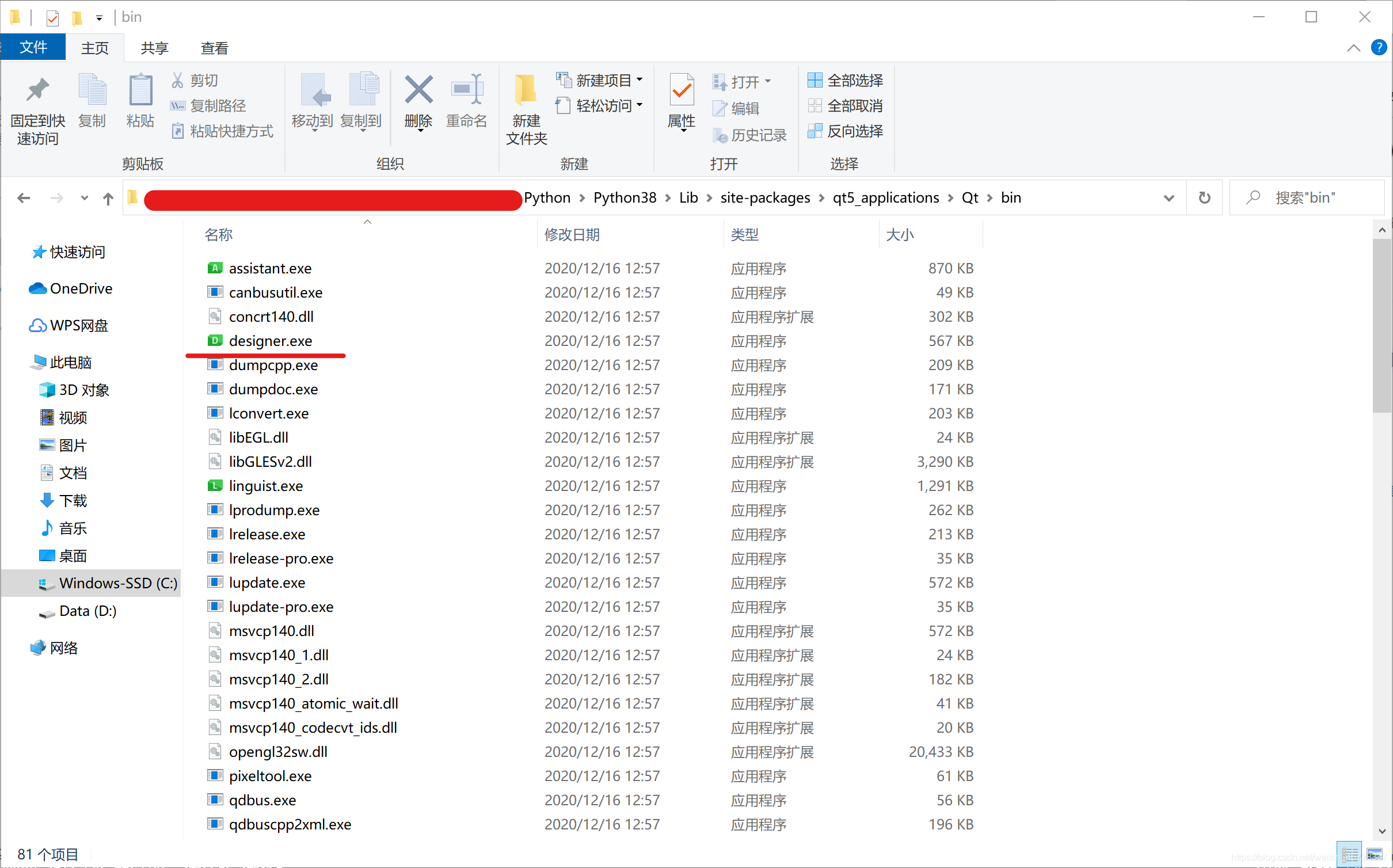The height and width of the screenshot is (868, 1393).
Task: Click the assistant.exe file icon
Action: pos(215,268)
